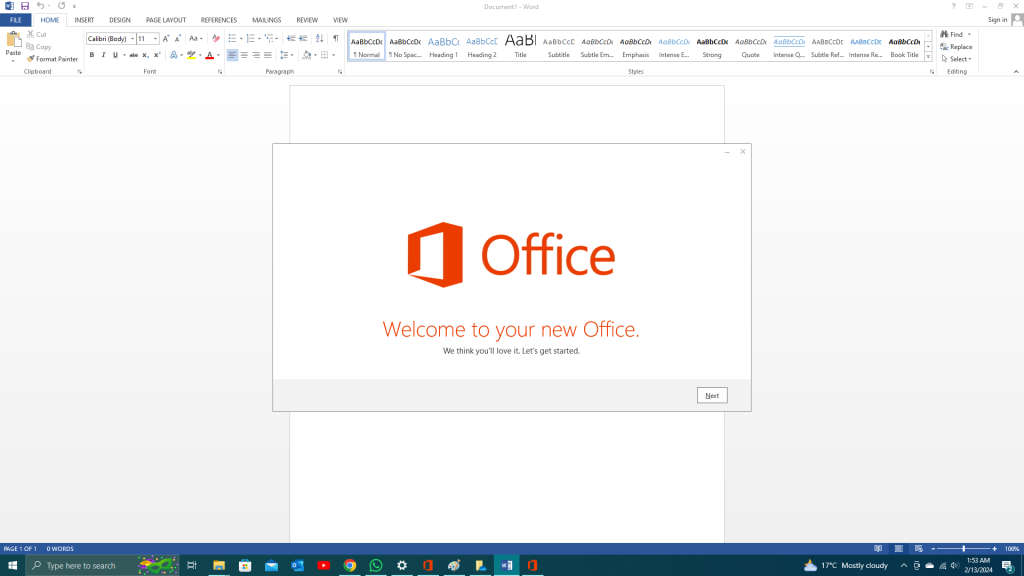Center align the paragraph text
1024x576 pixels.
[x=245, y=54]
